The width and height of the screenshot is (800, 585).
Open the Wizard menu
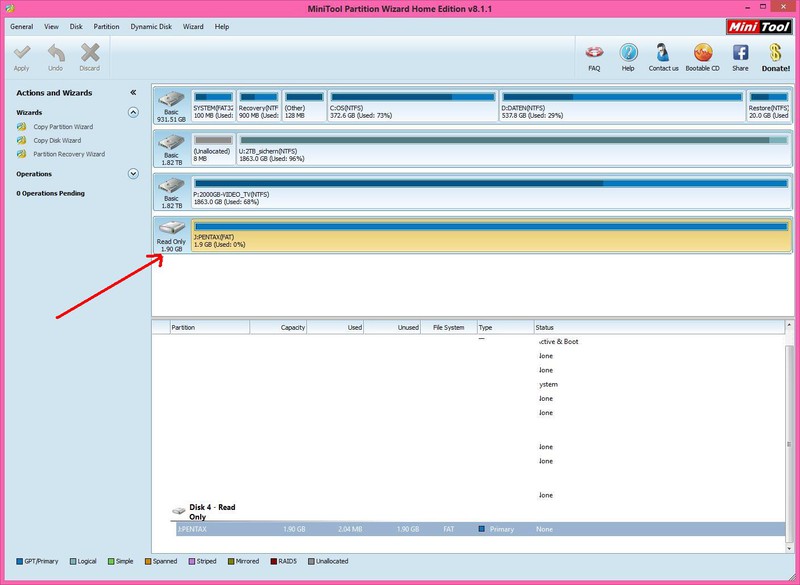[x=193, y=27]
